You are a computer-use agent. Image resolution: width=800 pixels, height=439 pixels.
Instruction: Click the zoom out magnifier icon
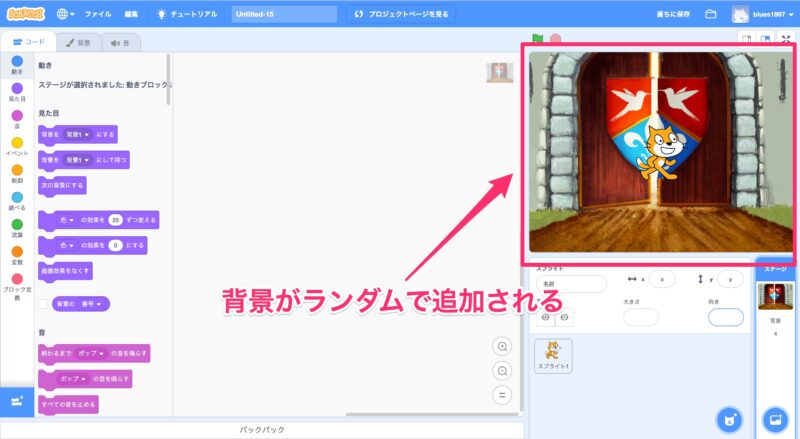coord(503,370)
